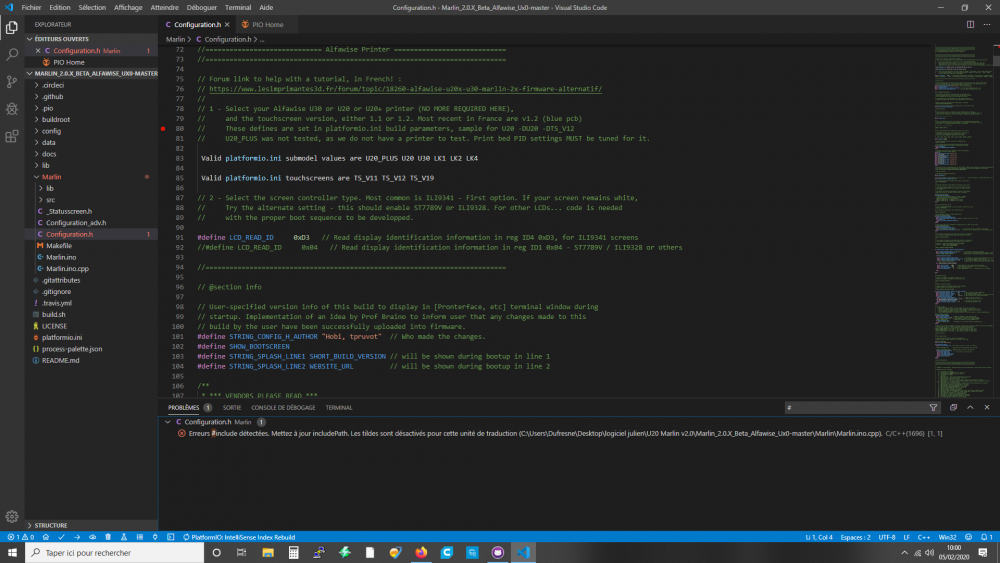The image size is (1000, 563).
Task: Open the lesimprimantes3d.fr forum link
Action: point(406,89)
